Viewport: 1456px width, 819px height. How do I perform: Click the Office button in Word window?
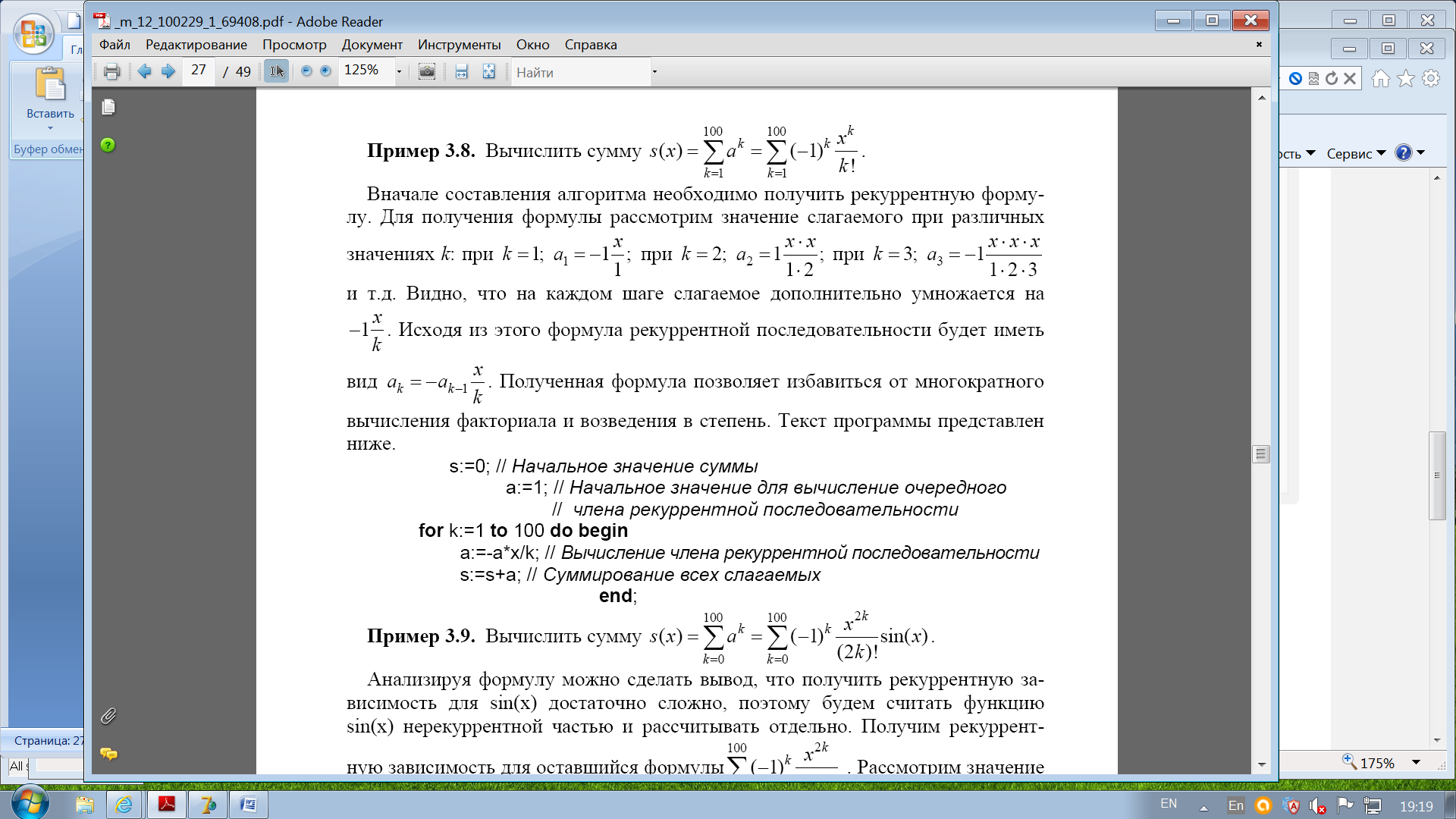coord(33,34)
